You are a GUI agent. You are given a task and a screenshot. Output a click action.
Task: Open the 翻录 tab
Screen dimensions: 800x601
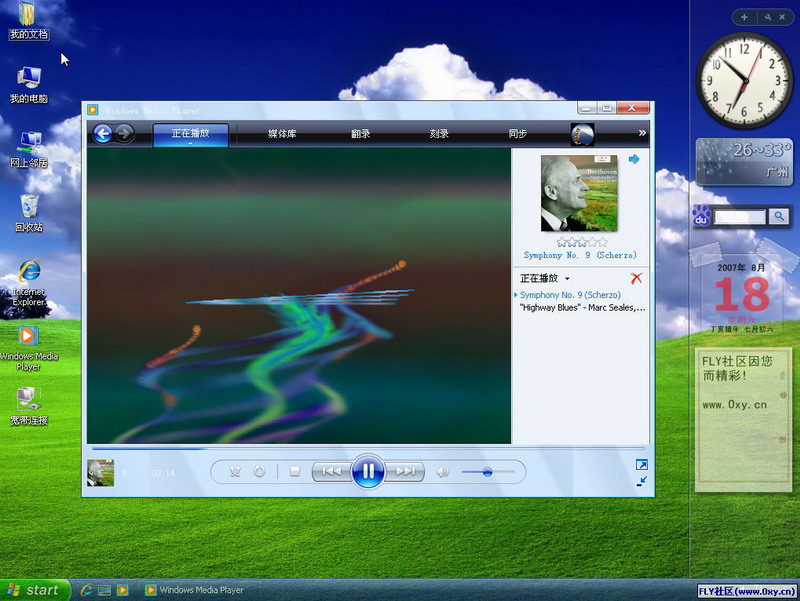coord(360,134)
